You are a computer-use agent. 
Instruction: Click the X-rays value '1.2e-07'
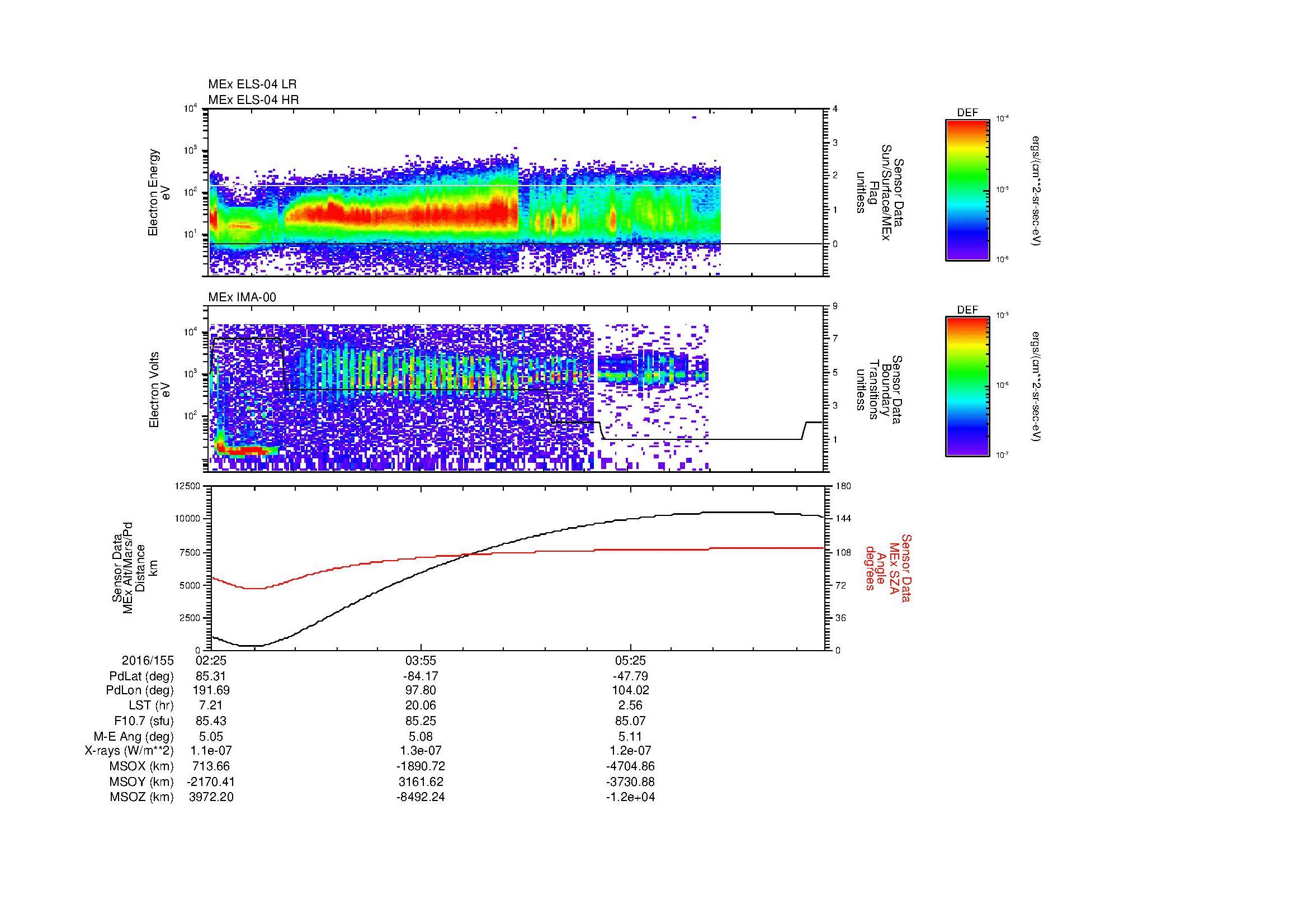click(x=631, y=751)
